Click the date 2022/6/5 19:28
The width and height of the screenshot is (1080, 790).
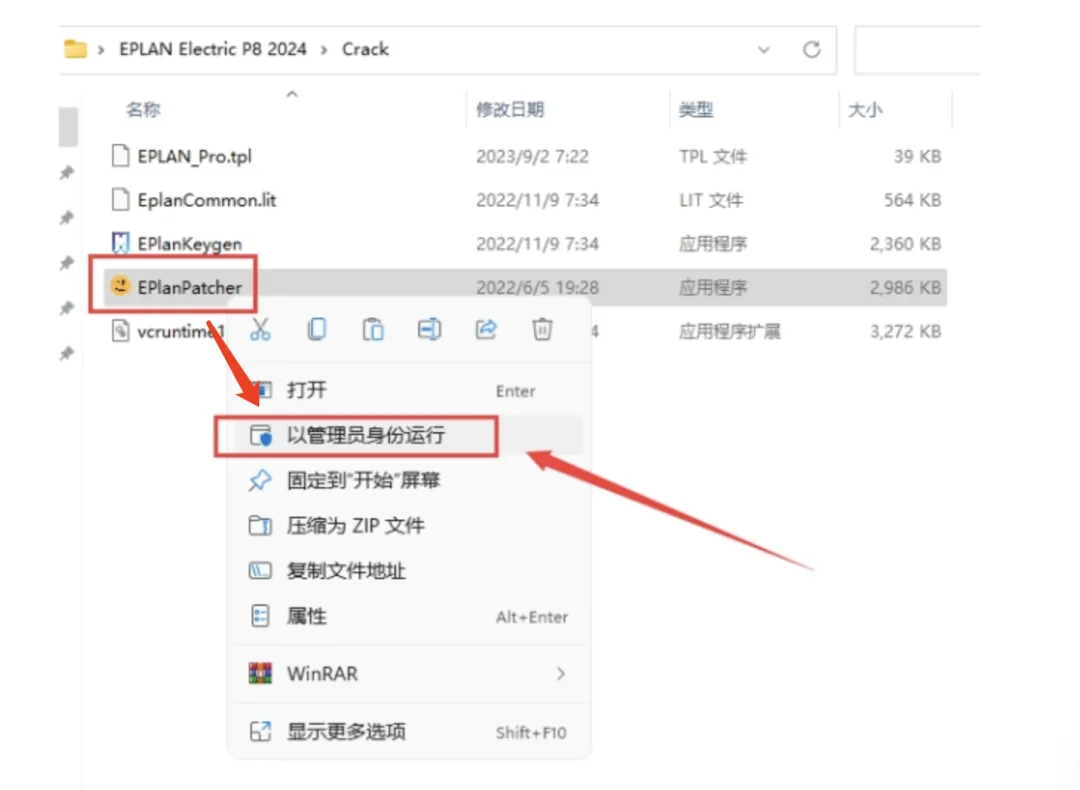click(537, 287)
